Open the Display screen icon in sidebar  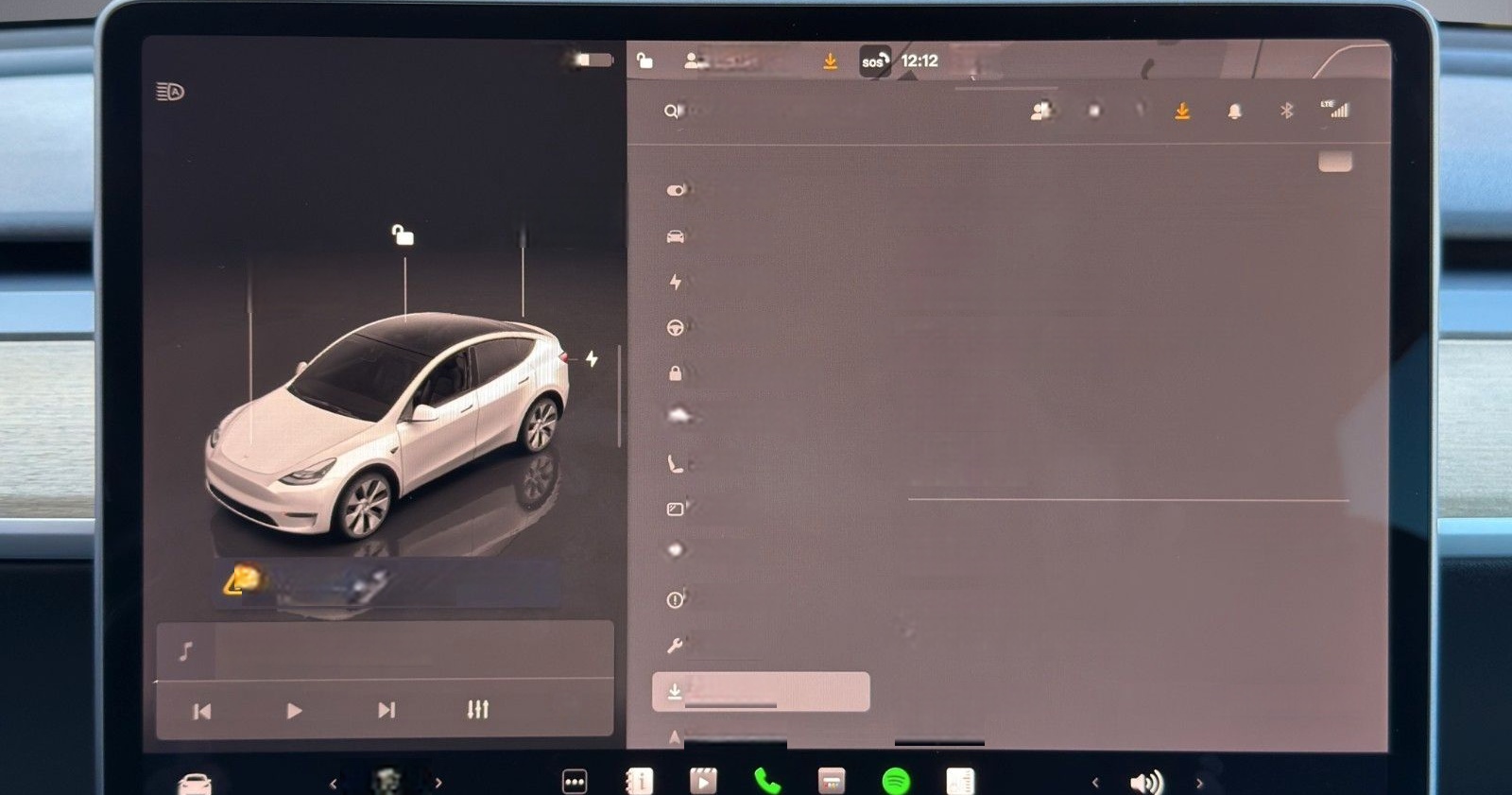coord(675,509)
